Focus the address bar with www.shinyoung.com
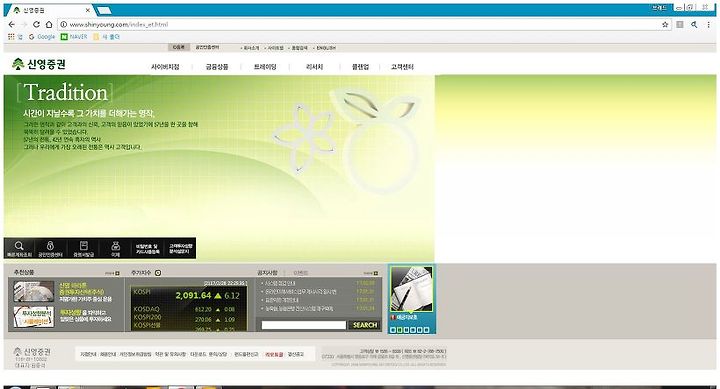 [x=363, y=24]
